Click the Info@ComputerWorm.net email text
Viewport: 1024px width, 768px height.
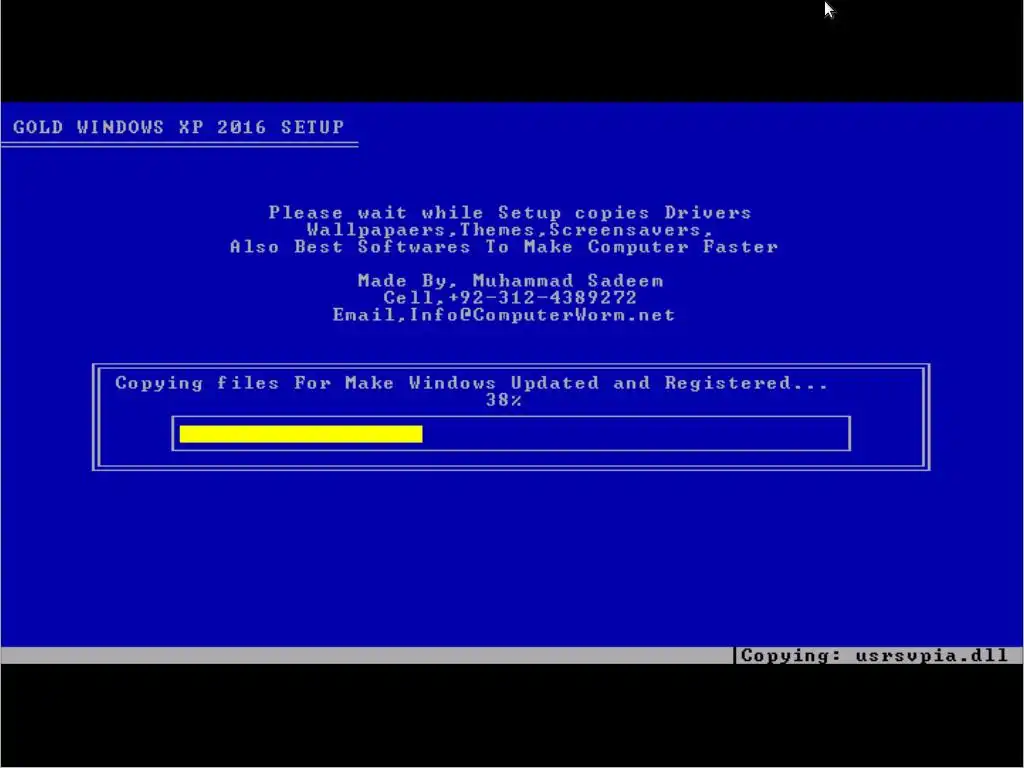tap(542, 315)
